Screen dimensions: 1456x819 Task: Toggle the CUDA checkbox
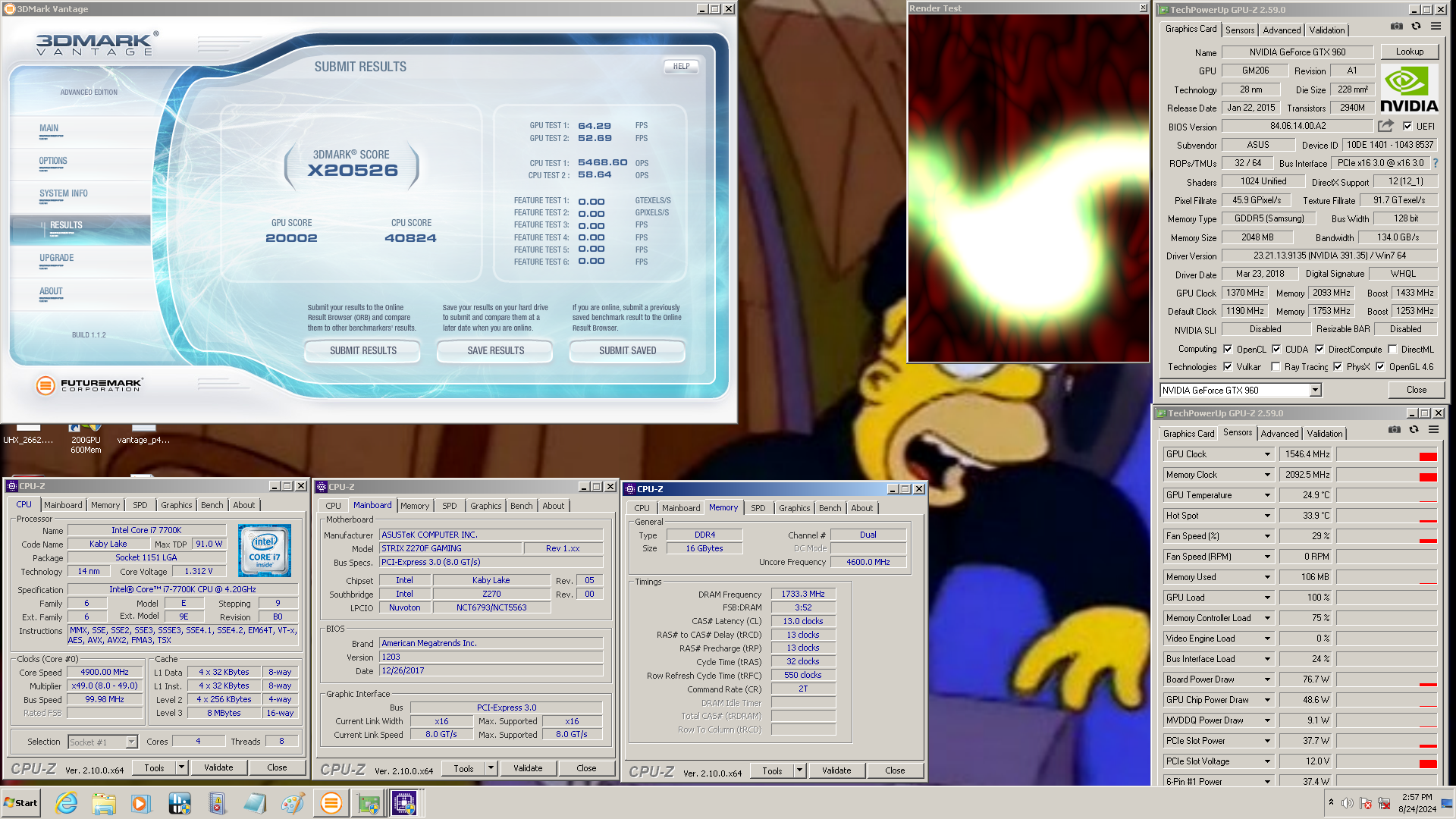point(1276,350)
